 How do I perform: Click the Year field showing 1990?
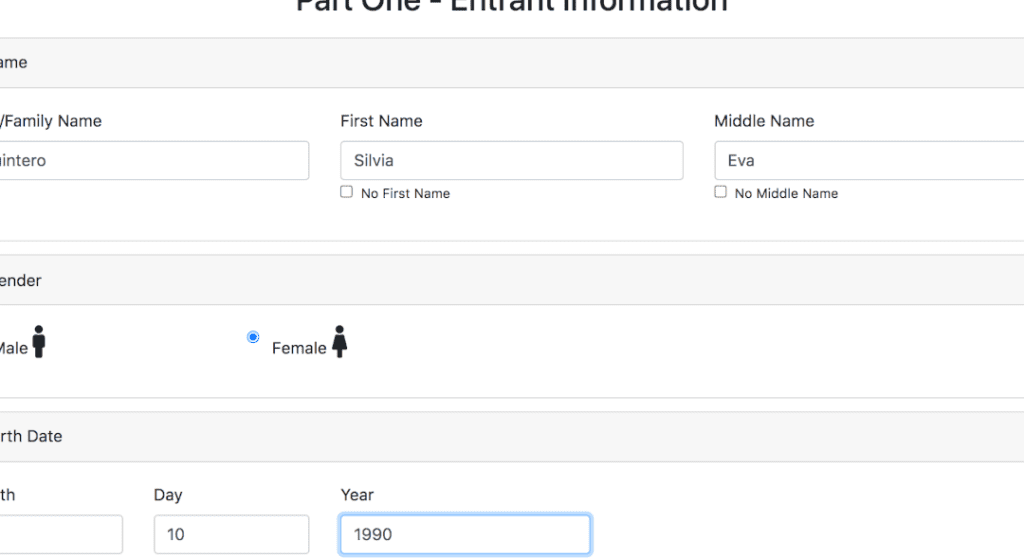(x=465, y=534)
